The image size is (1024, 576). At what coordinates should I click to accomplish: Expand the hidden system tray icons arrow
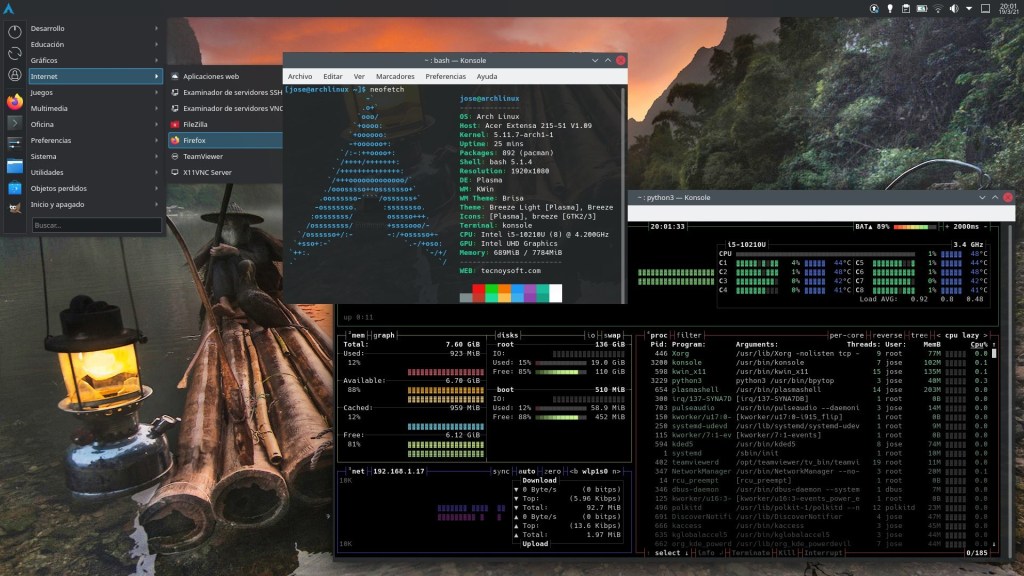coord(970,8)
